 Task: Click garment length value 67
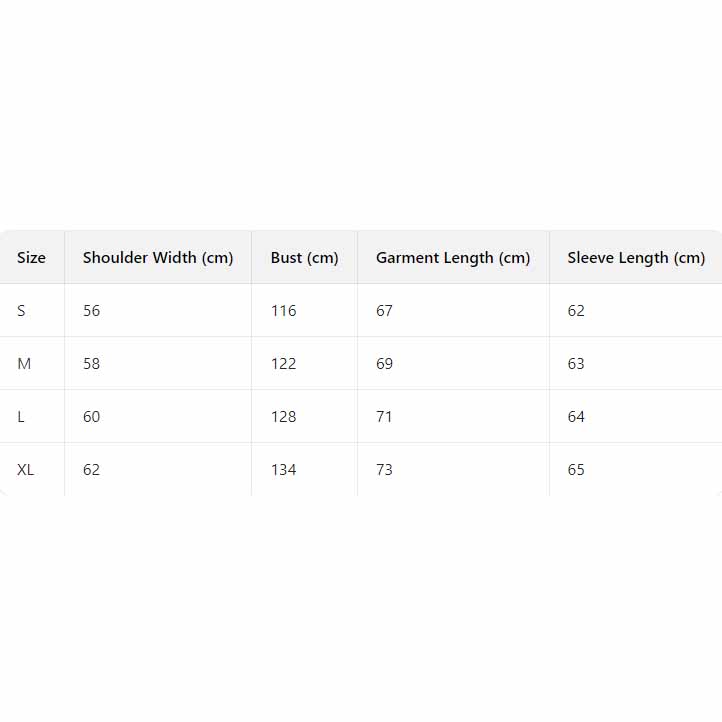point(385,311)
